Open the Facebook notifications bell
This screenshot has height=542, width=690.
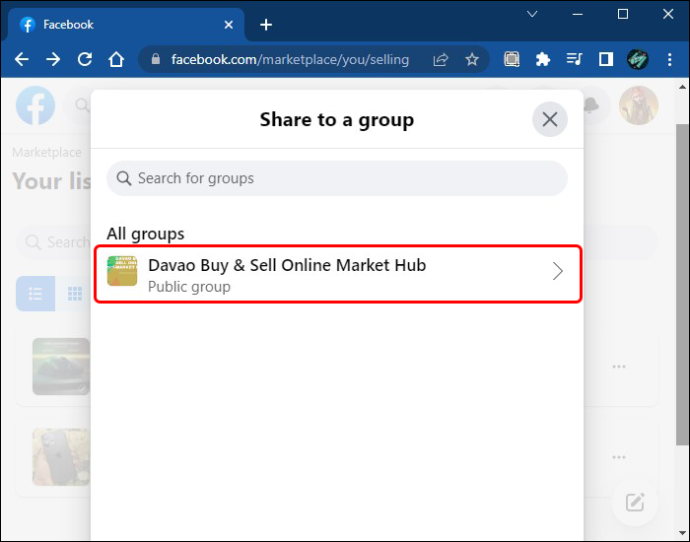pos(592,106)
